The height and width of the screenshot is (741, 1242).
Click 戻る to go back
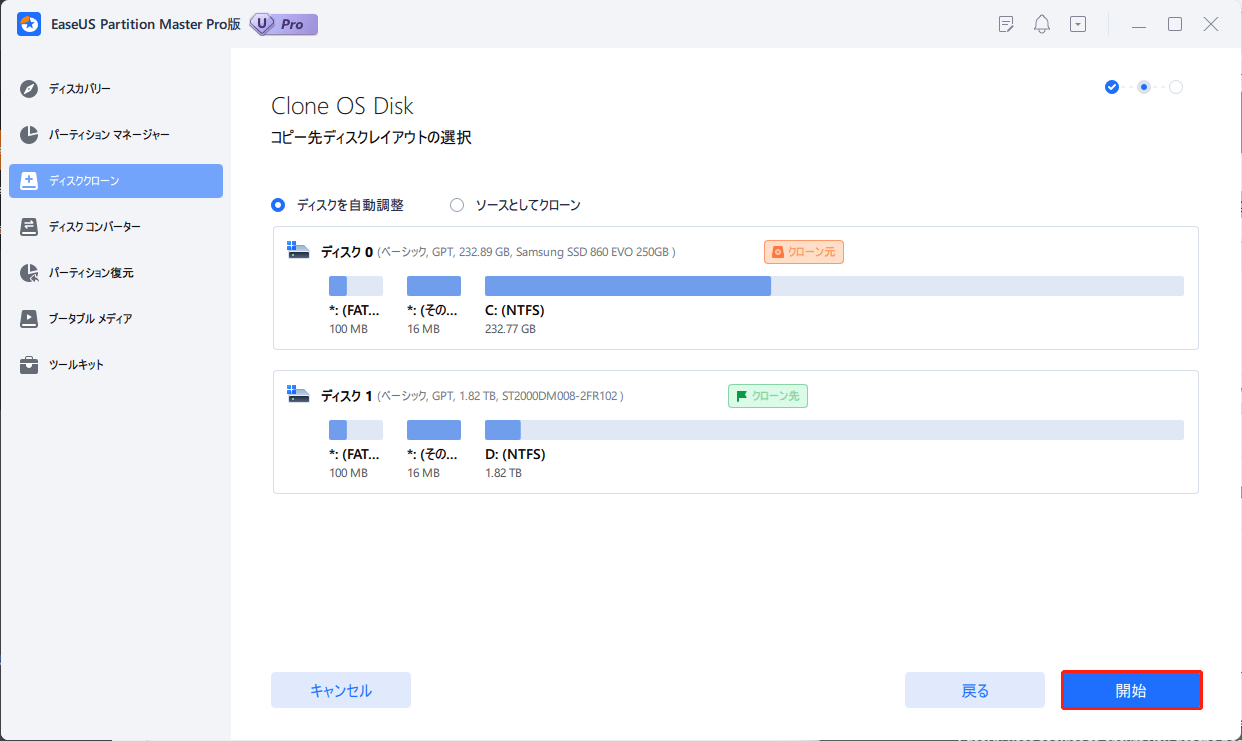(974, 690)
